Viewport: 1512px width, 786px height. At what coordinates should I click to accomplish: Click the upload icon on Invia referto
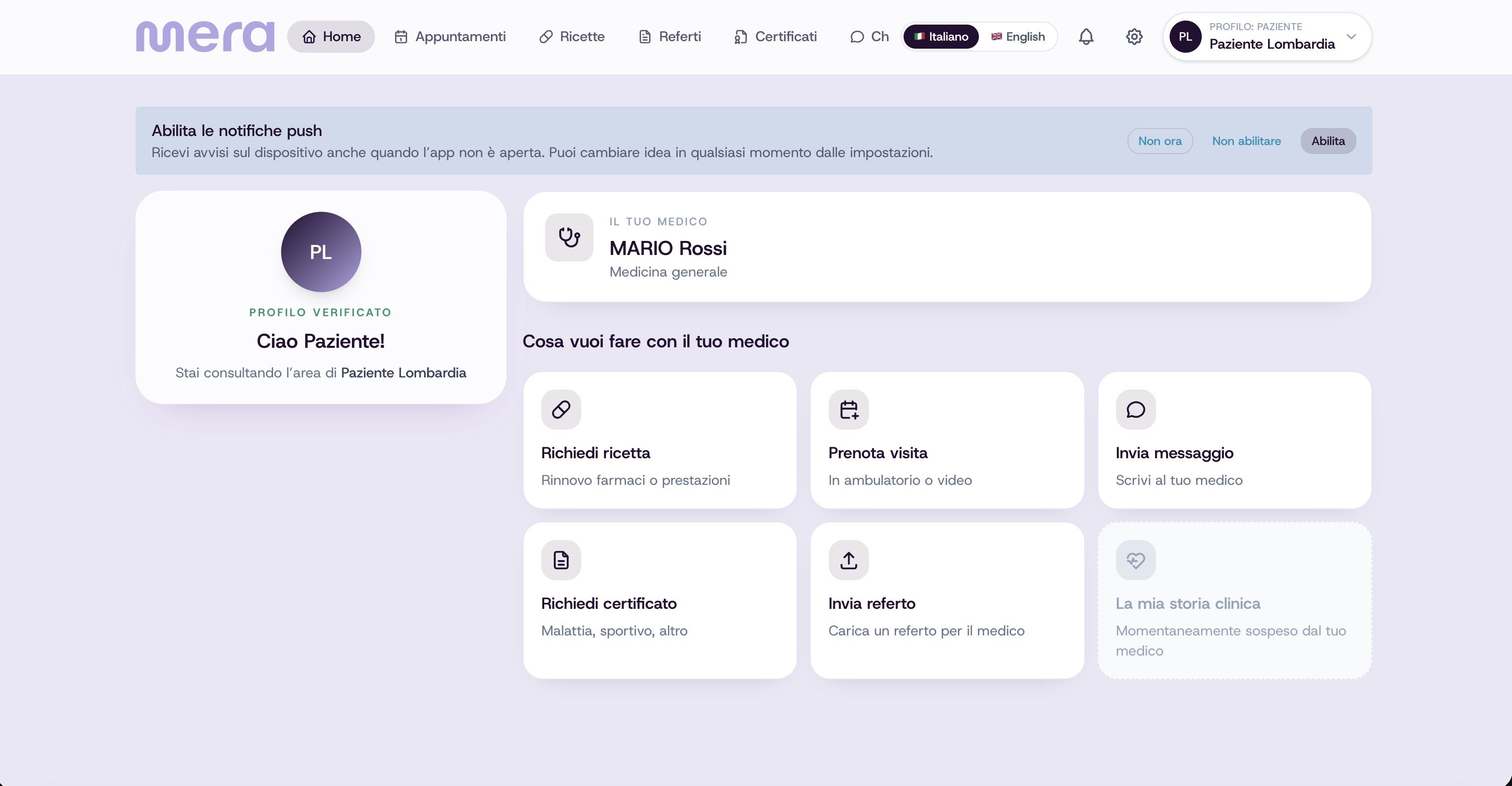coord(848,560)
